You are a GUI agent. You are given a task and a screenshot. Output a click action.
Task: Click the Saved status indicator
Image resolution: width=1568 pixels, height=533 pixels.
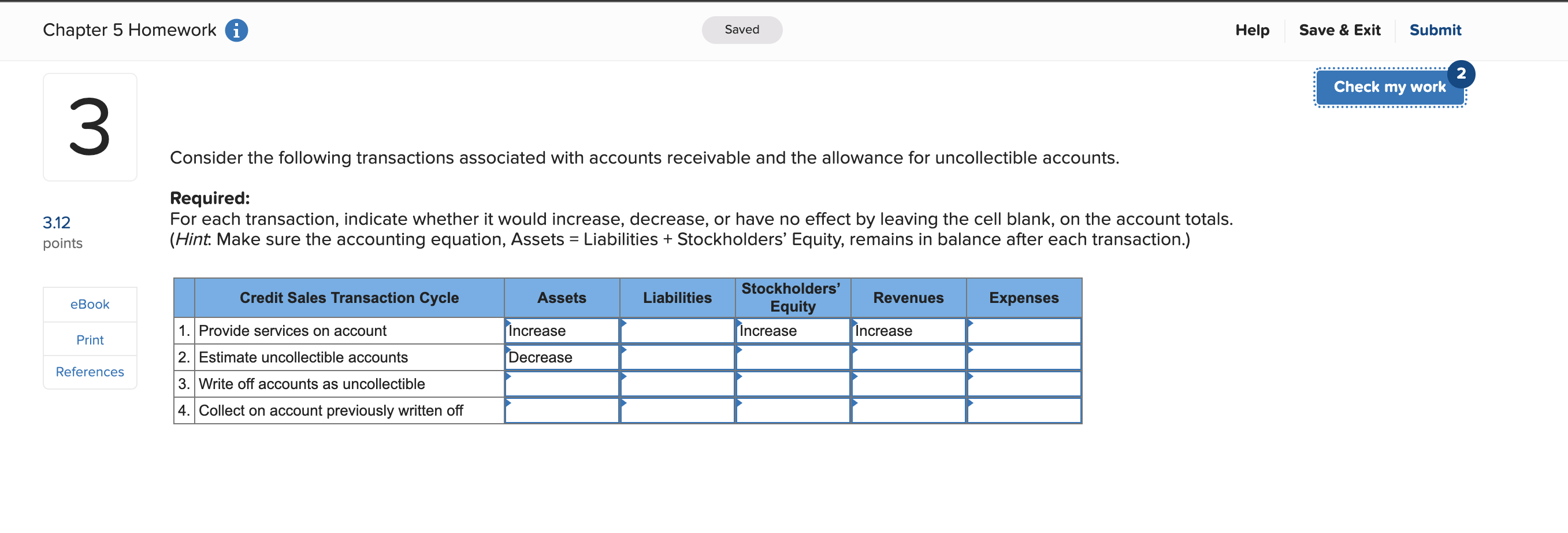pyautogui.click(x=741, y=29)
